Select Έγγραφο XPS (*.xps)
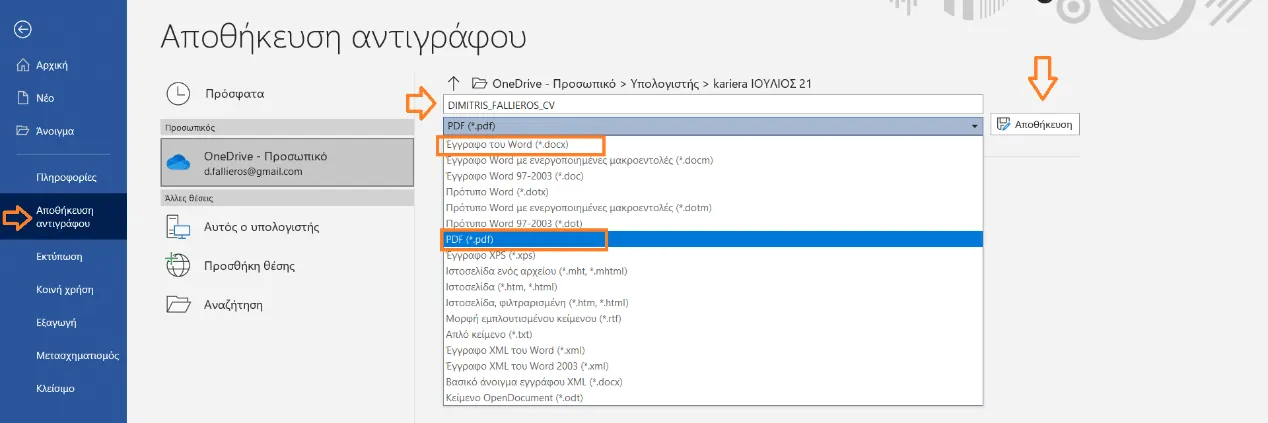This screenshot has height=423, width=1268. [713, 255]
